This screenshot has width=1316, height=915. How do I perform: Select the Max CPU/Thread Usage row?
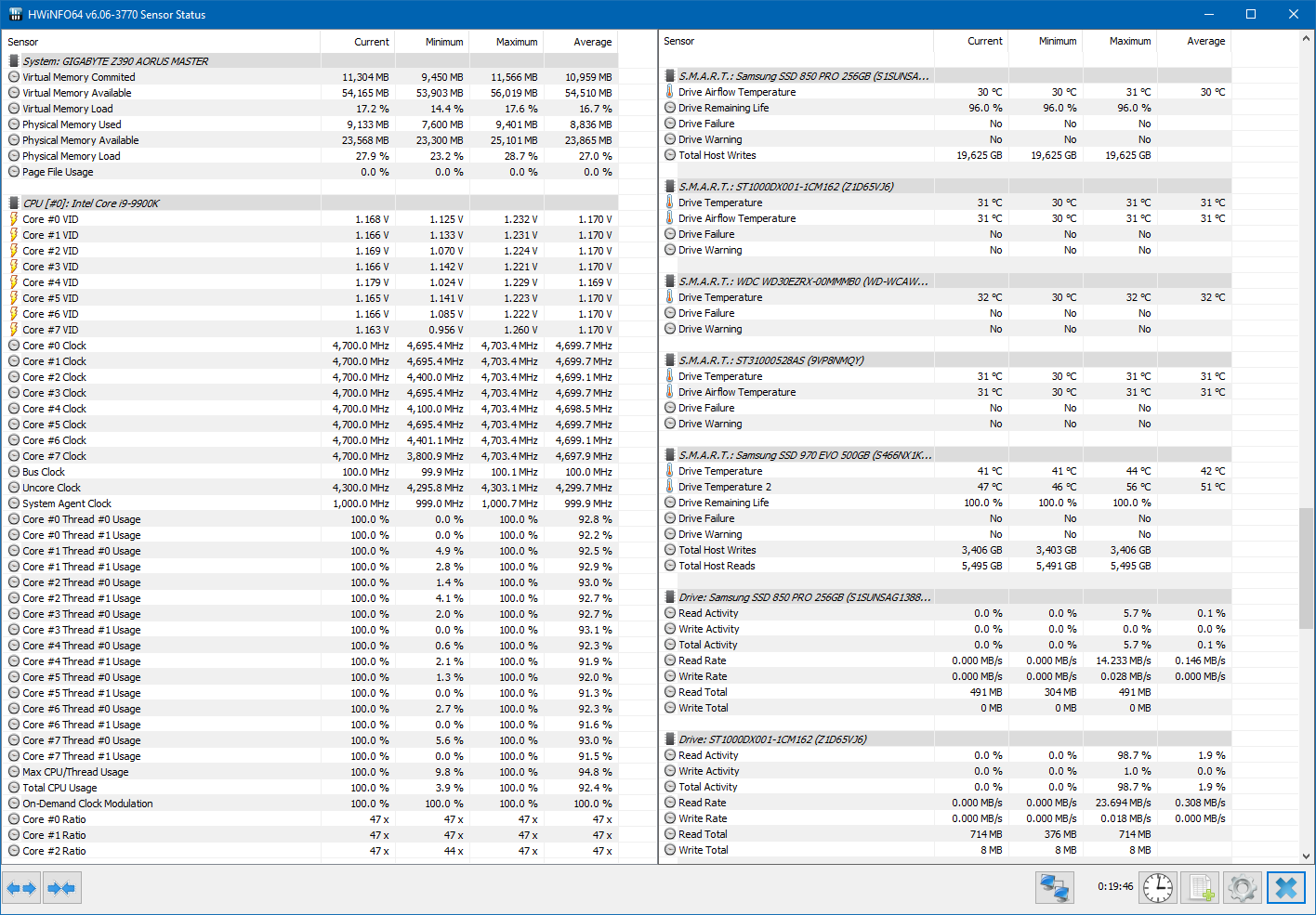pyautogui.click(x=310, y=772)
